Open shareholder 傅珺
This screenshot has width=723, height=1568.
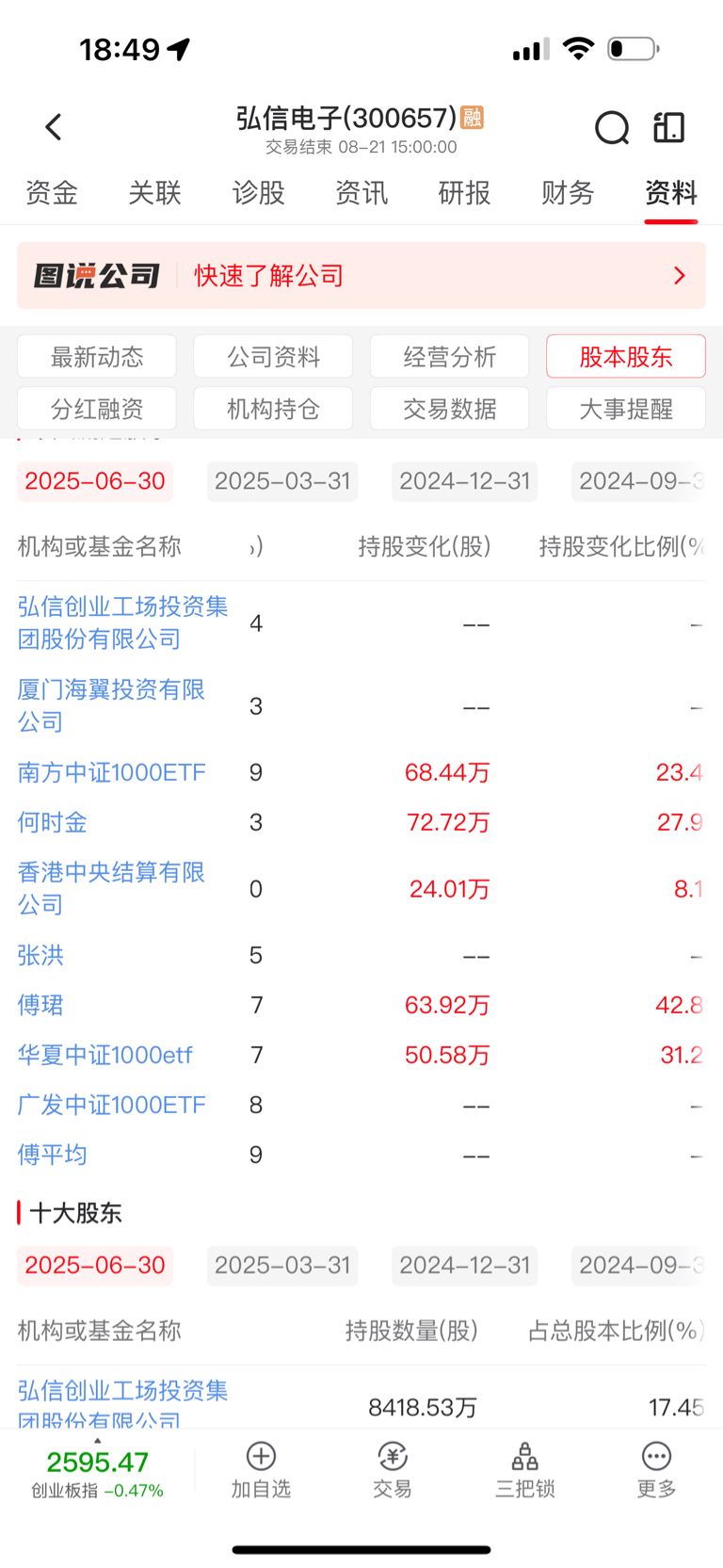[x=40, y=1005]
